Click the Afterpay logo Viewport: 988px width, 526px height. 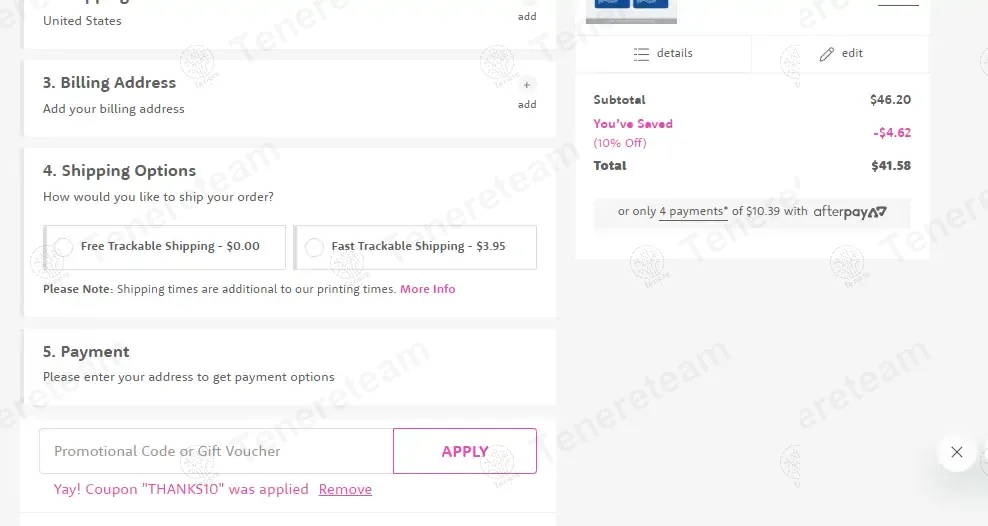[849, 212]
